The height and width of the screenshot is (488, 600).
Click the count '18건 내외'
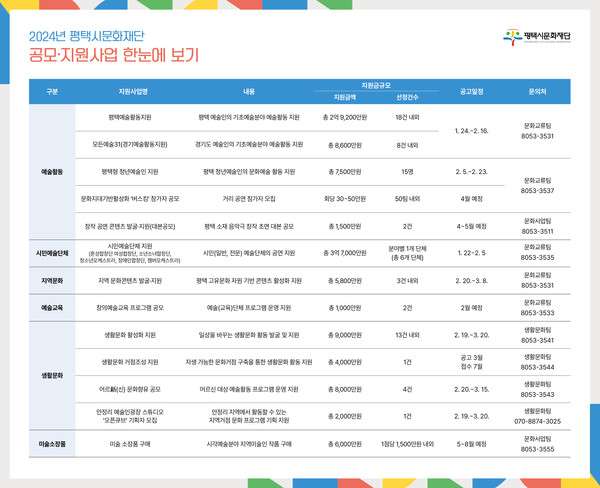pyautogui.click(x=407, y=117)
